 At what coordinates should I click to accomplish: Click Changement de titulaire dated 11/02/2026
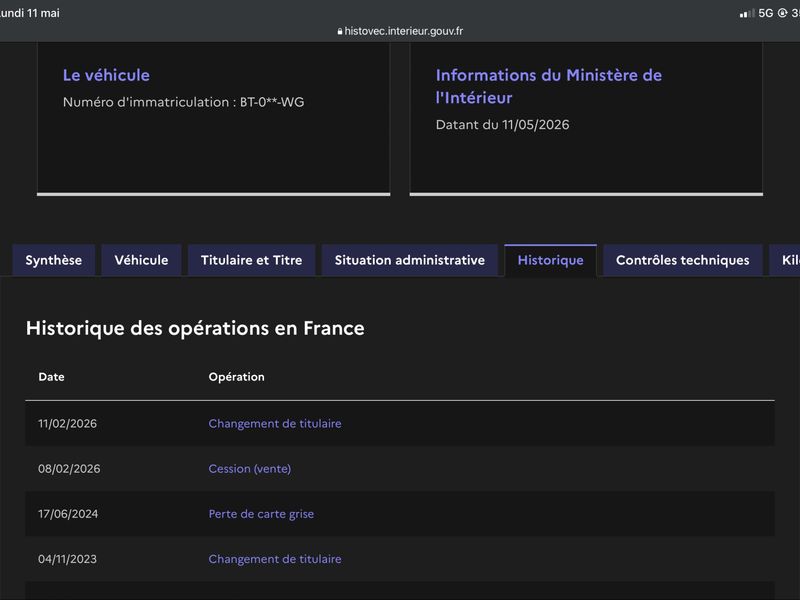(x=275, y=423)
